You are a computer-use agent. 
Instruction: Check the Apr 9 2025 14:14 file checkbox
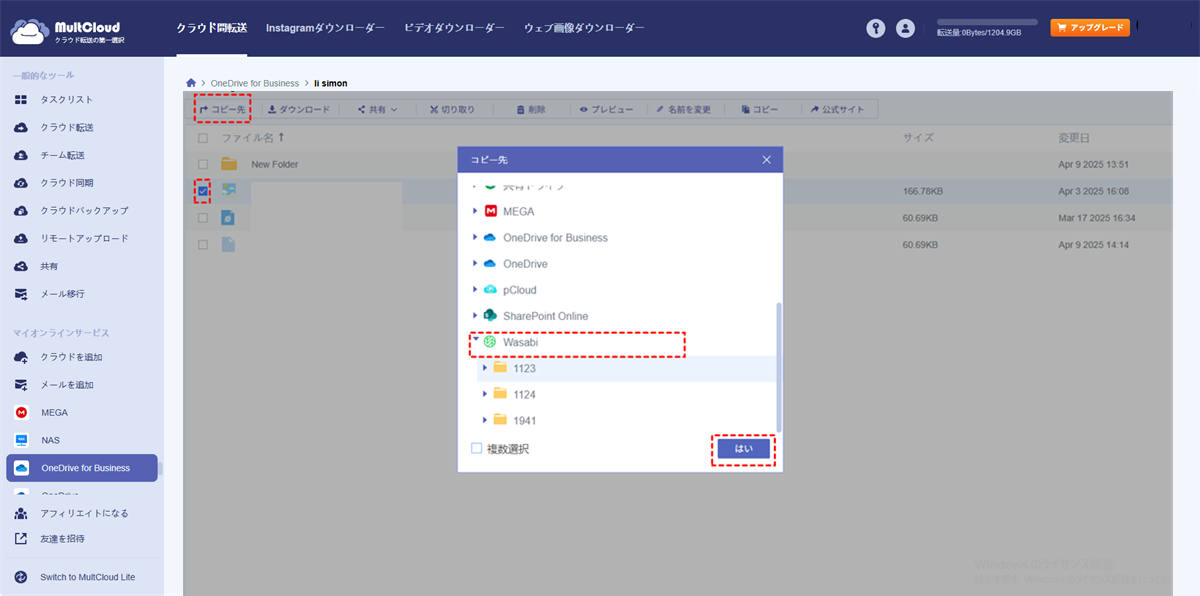tap(203, 244)
